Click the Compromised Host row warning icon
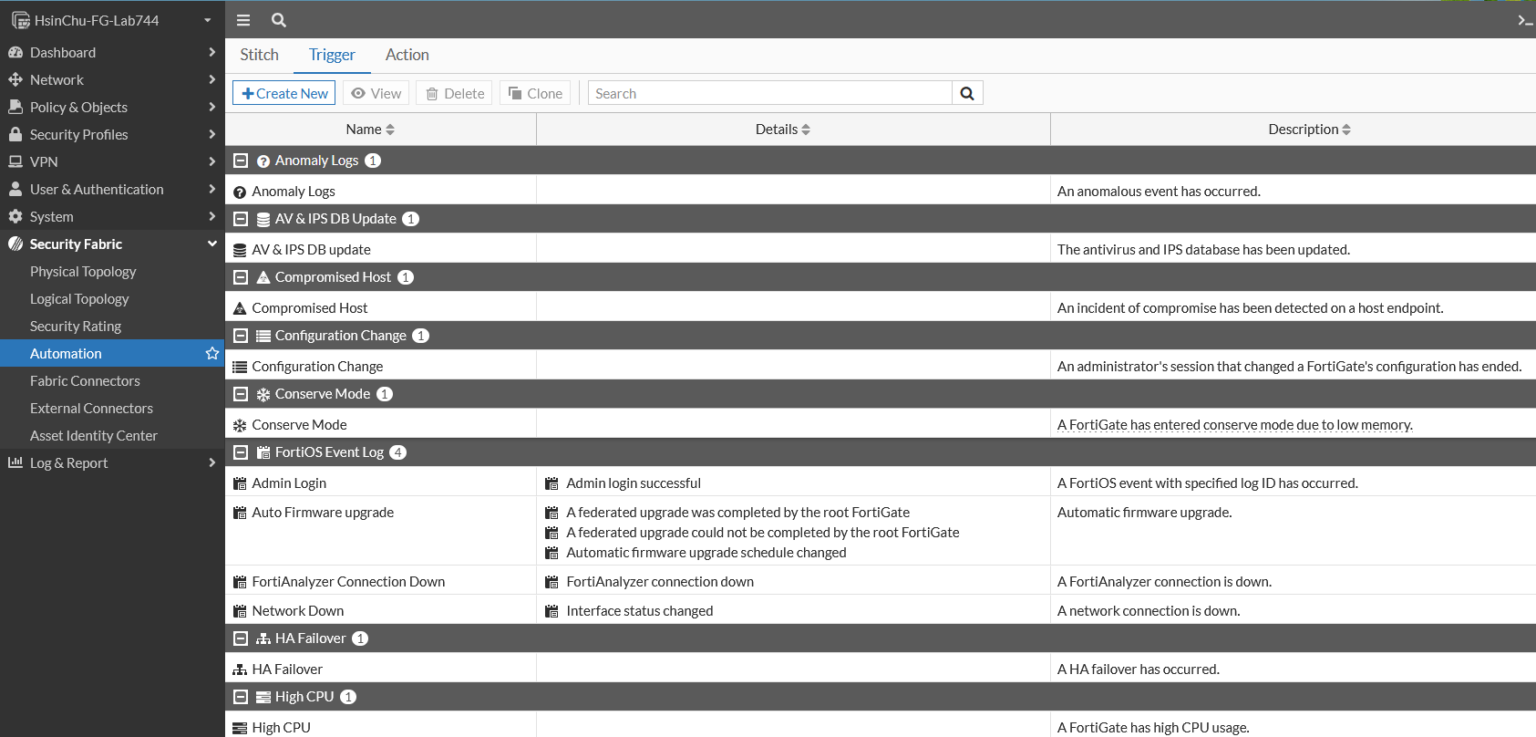1536x737 pixels. [239, 308]
